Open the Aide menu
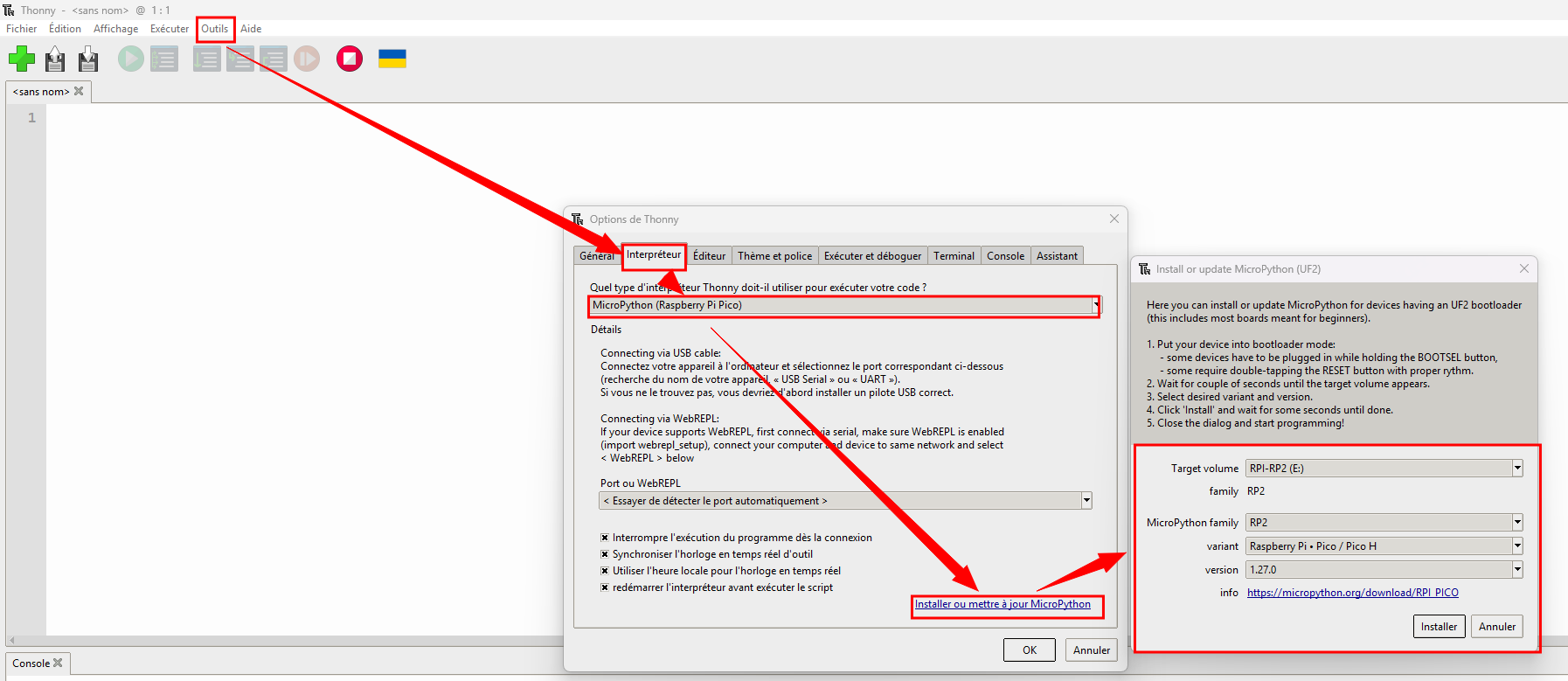The image size is (1568, 681). click(x=251, y=29)
